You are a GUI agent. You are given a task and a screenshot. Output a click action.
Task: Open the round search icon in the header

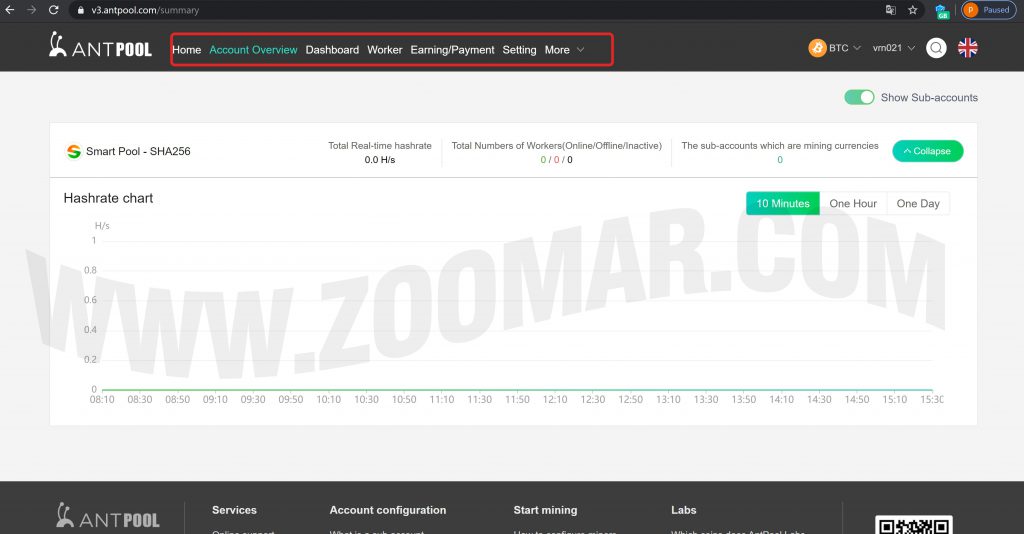pyautogui.click(x=936, y=48)
